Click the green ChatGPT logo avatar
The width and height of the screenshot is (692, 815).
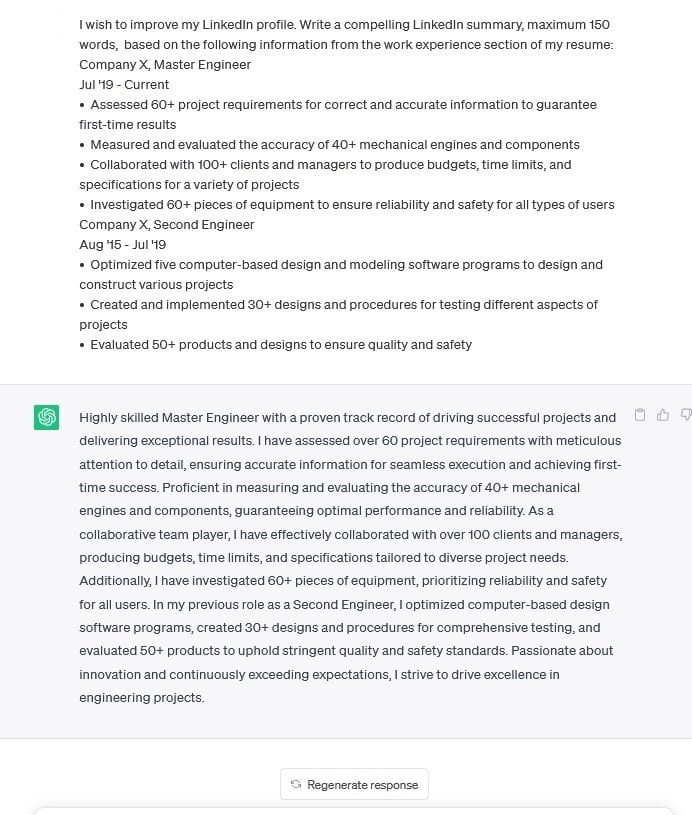(x=46, y=418)
